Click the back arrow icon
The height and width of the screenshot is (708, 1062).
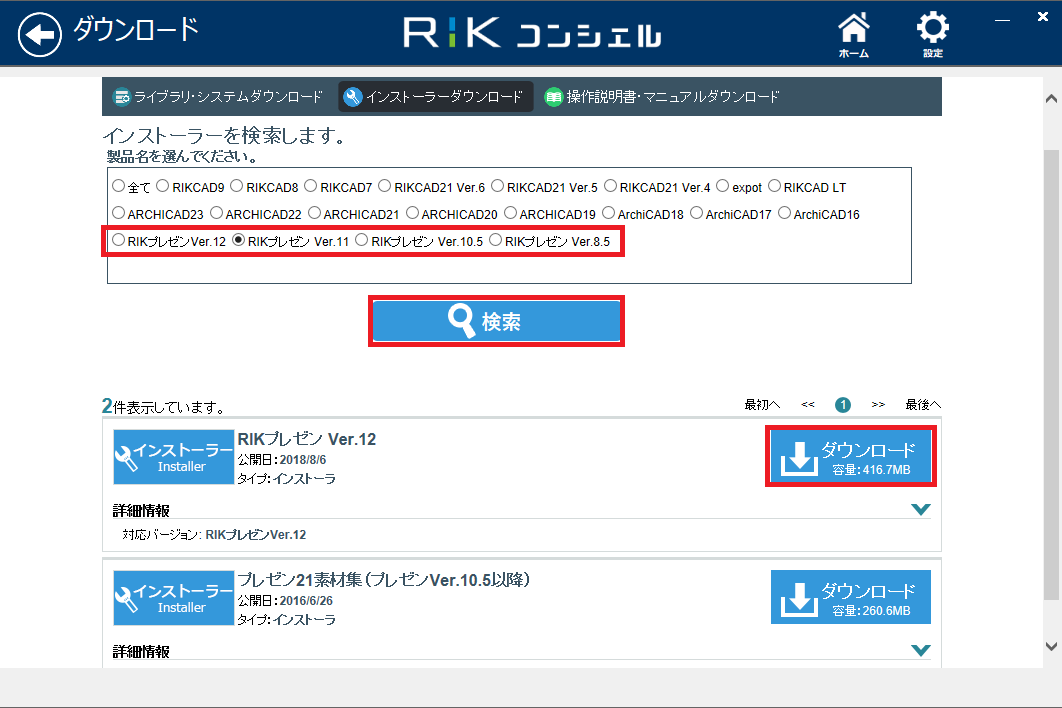pos(39,35)
